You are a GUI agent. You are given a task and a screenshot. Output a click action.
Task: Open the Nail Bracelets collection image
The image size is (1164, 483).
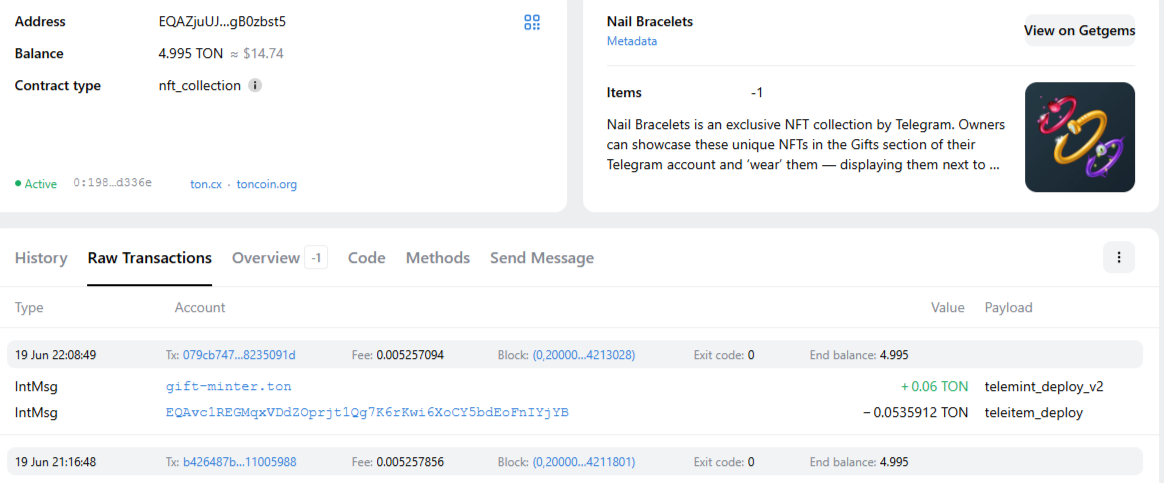pyautogui.click(x=1079, y=137)
